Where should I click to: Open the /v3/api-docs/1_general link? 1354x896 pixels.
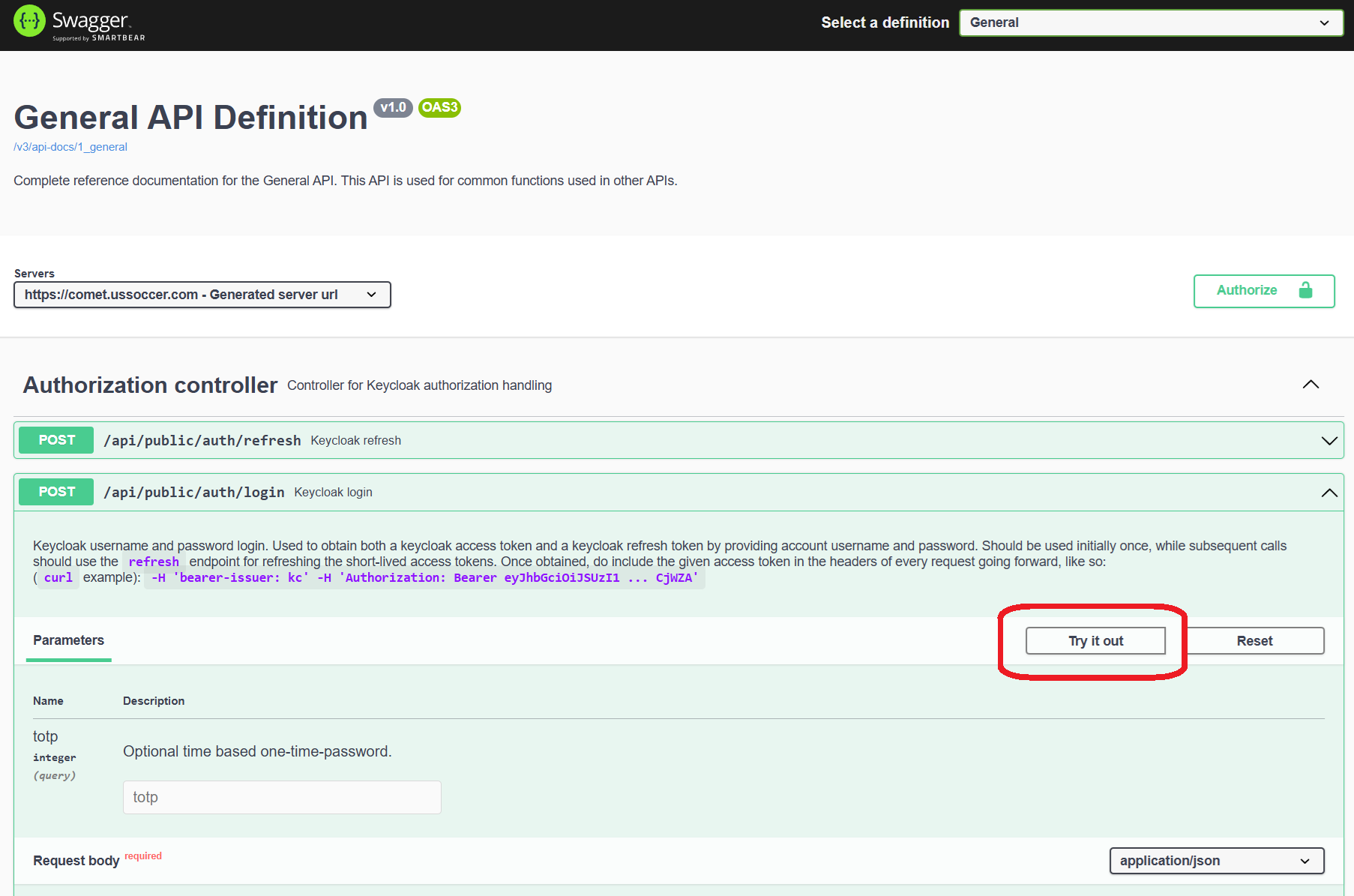coord(70,147)
